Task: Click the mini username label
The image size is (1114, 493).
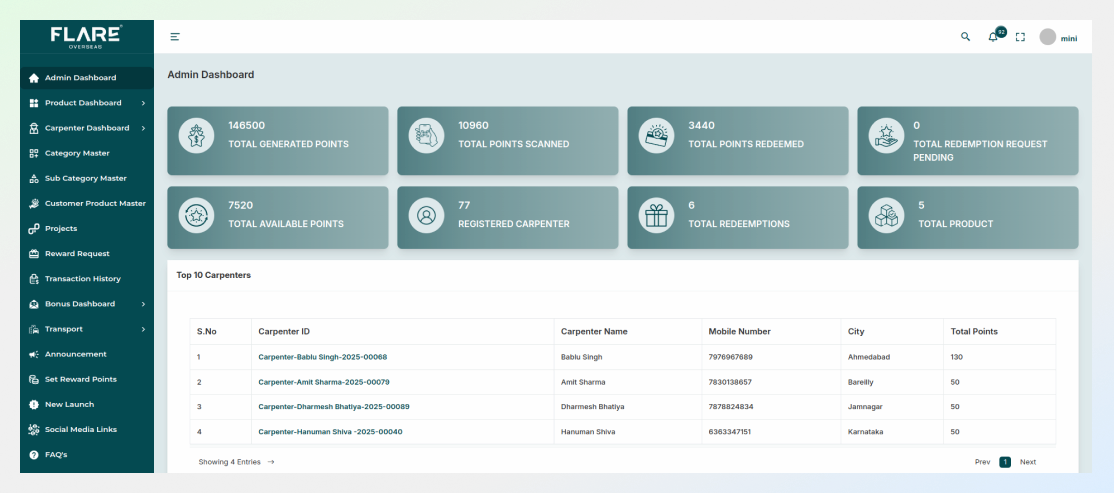Action: 1069,38
